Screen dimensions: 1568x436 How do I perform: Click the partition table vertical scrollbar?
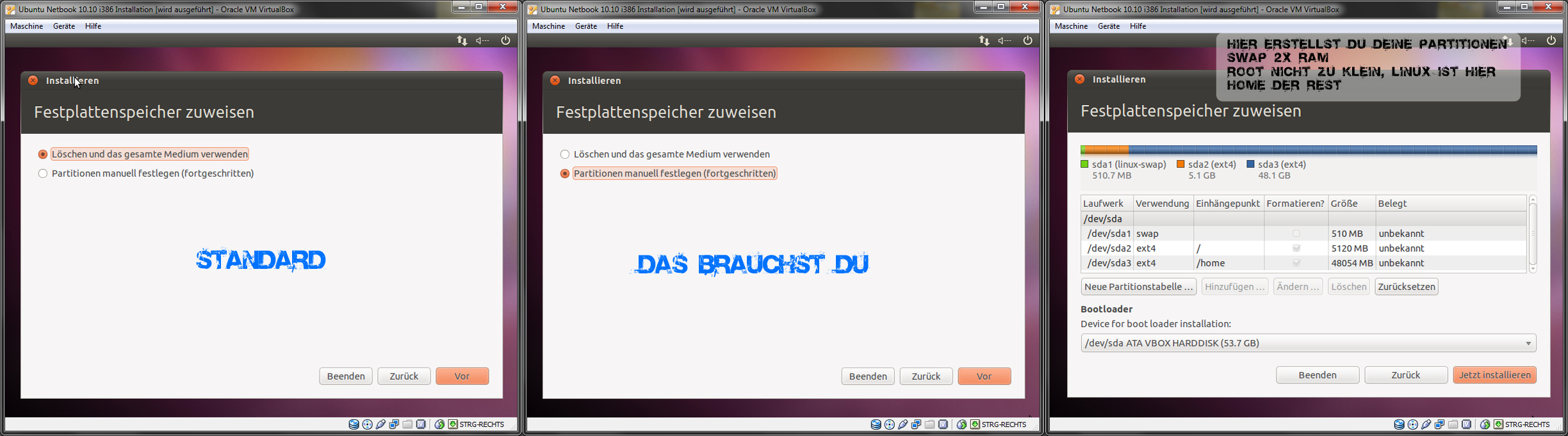(x=1533, y=234)
